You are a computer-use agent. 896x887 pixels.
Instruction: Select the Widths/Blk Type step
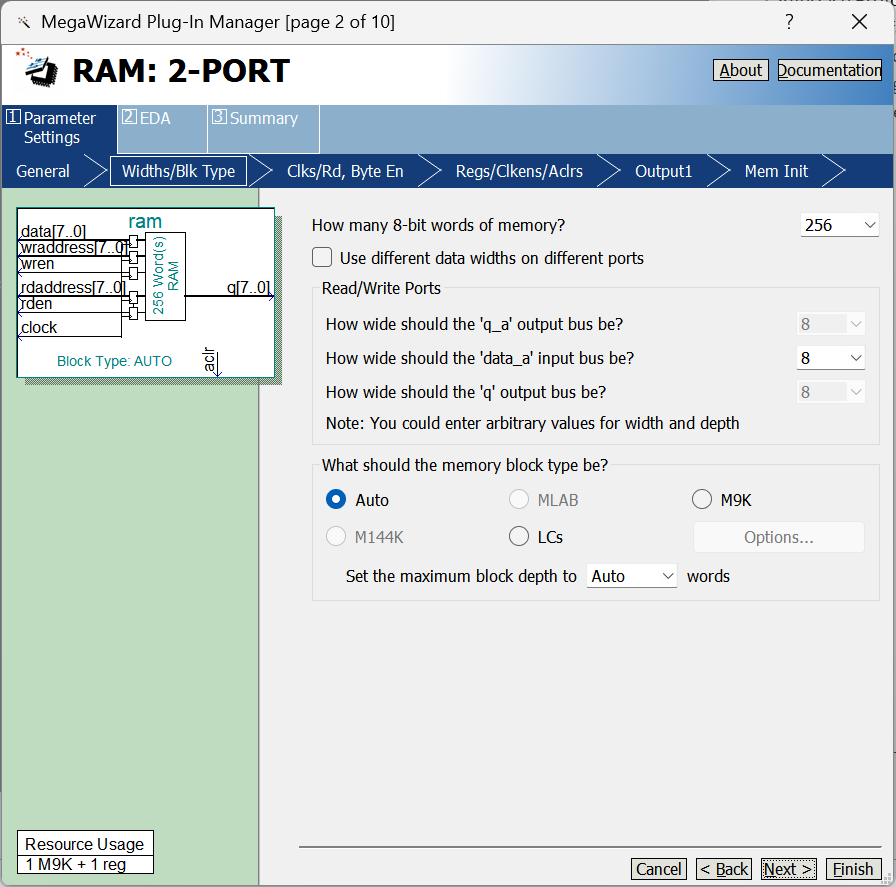click(178, 171)
